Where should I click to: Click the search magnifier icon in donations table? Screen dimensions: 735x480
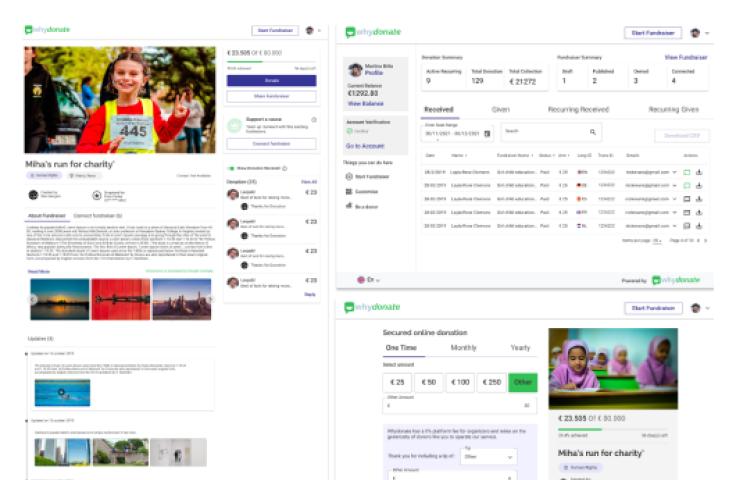tap(592, 132)
